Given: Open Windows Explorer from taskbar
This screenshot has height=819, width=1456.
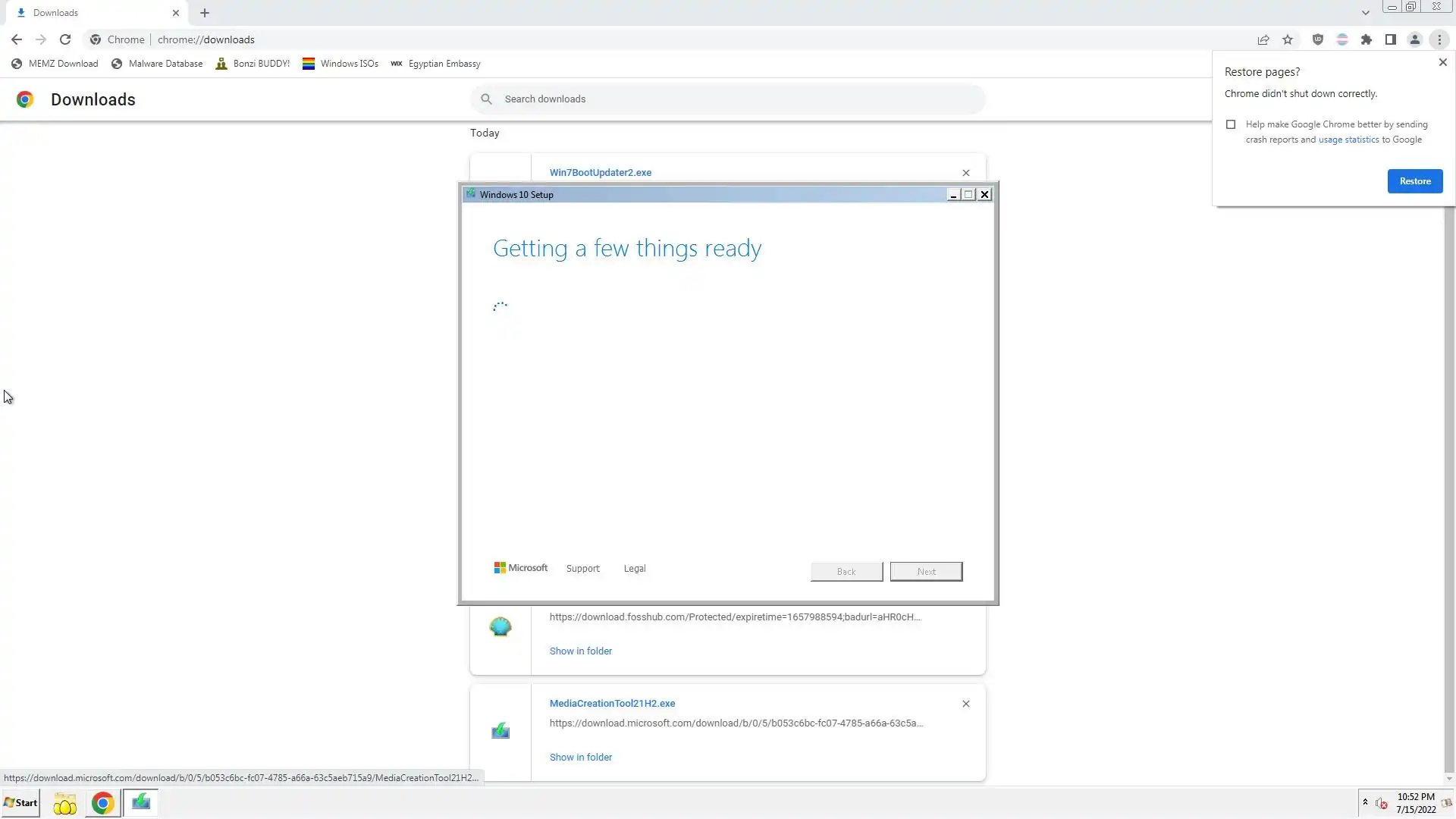Looking at the screenshot, I should [x=65, y=803].
